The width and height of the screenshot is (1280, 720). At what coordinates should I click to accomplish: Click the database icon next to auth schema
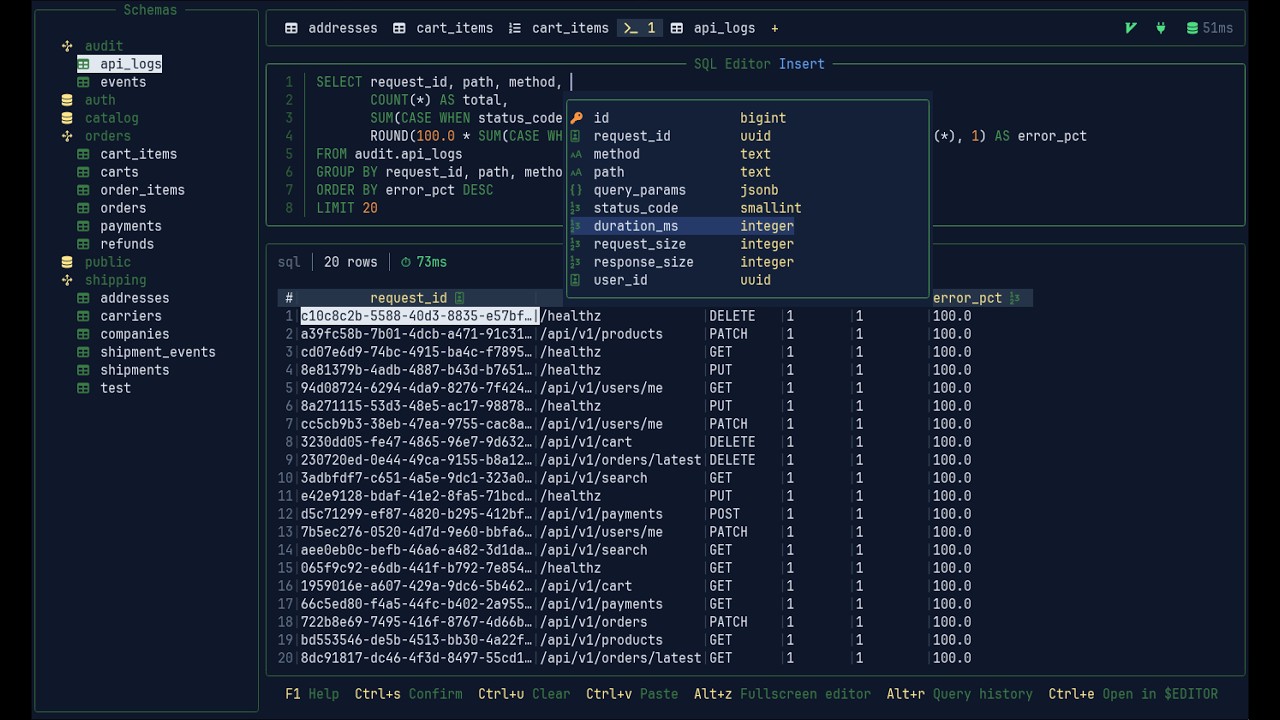click(x=67, y=100)
